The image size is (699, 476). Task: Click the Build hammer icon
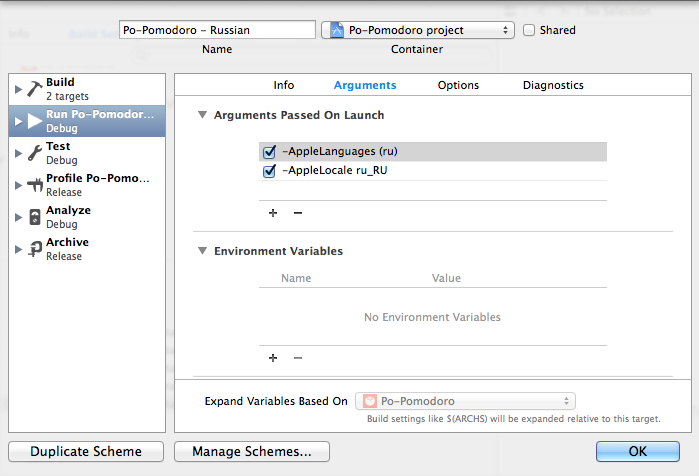(x=35, y=89)
